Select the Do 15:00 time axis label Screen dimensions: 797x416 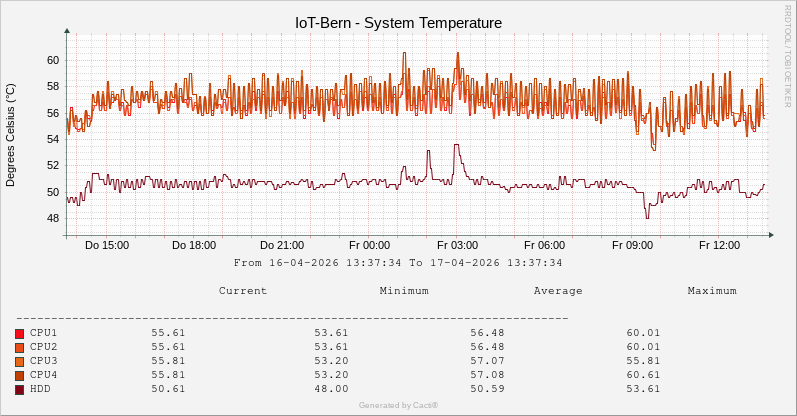coord(107,245)
